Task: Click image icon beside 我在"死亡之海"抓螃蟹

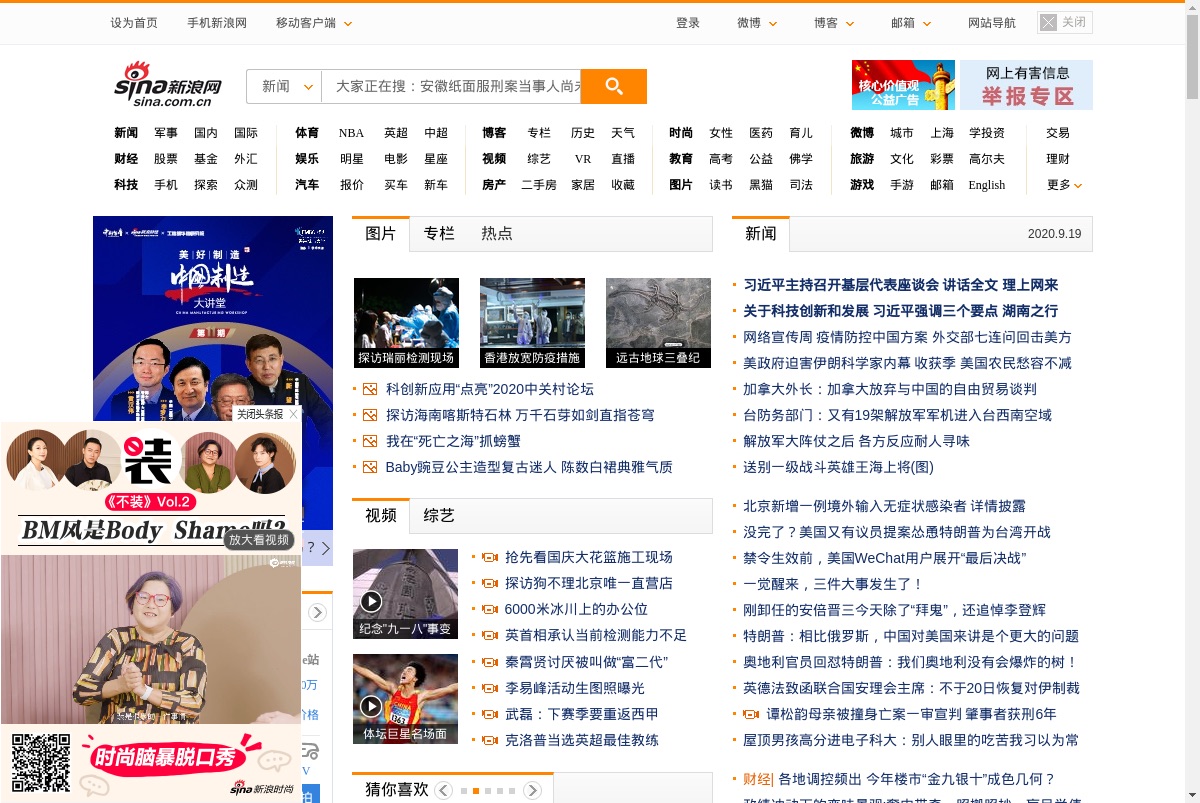Action: coord(370,441)
